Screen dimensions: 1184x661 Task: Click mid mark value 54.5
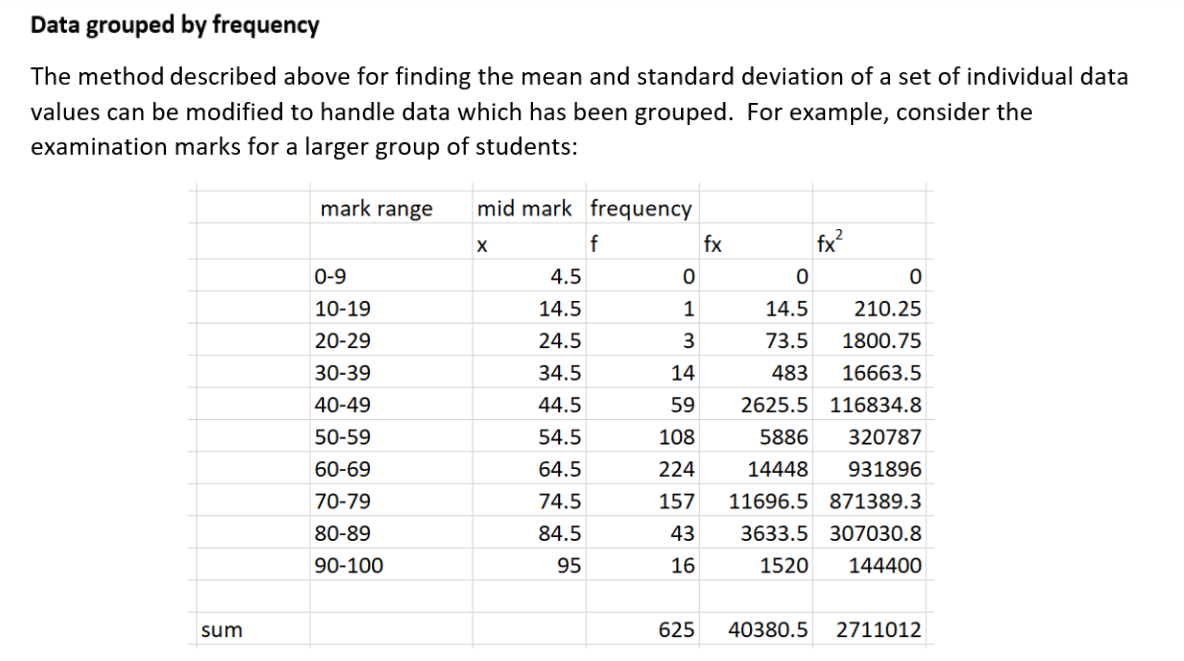click(x=560, y=437)
